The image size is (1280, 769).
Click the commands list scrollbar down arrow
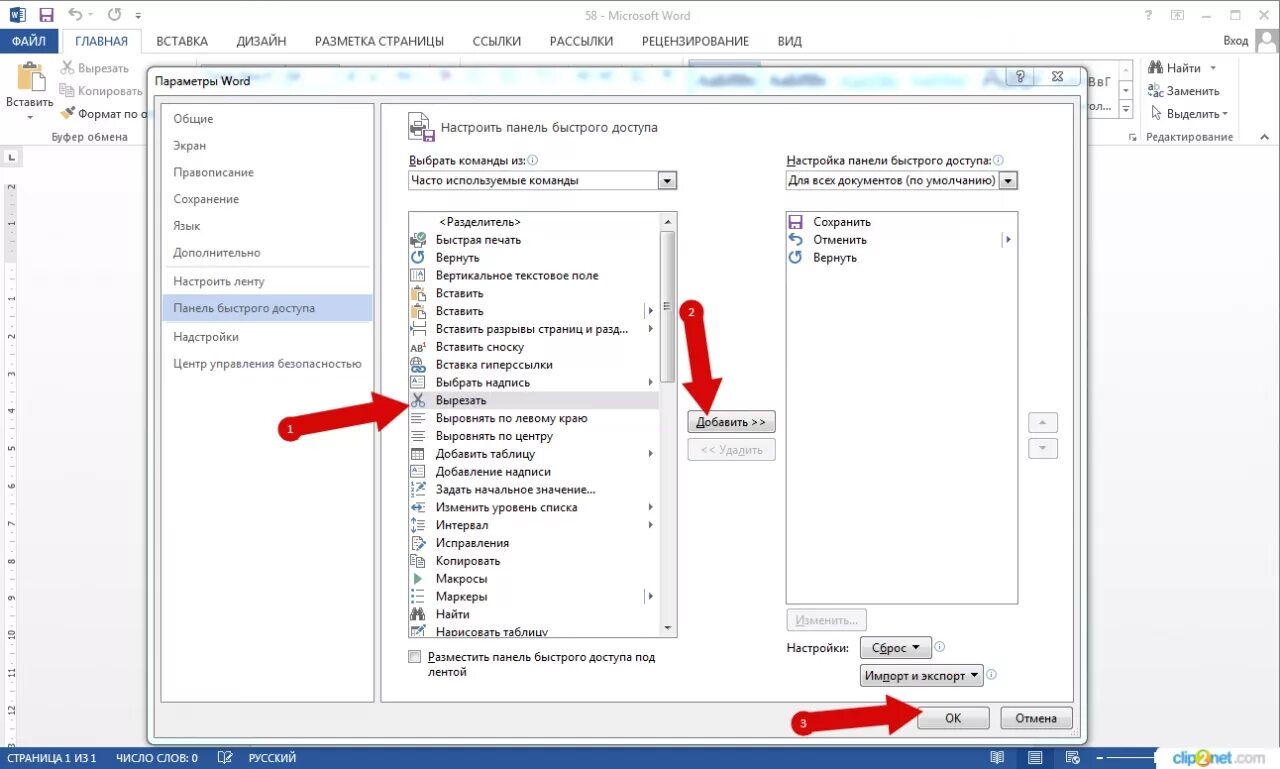click(x=668, y=627)
